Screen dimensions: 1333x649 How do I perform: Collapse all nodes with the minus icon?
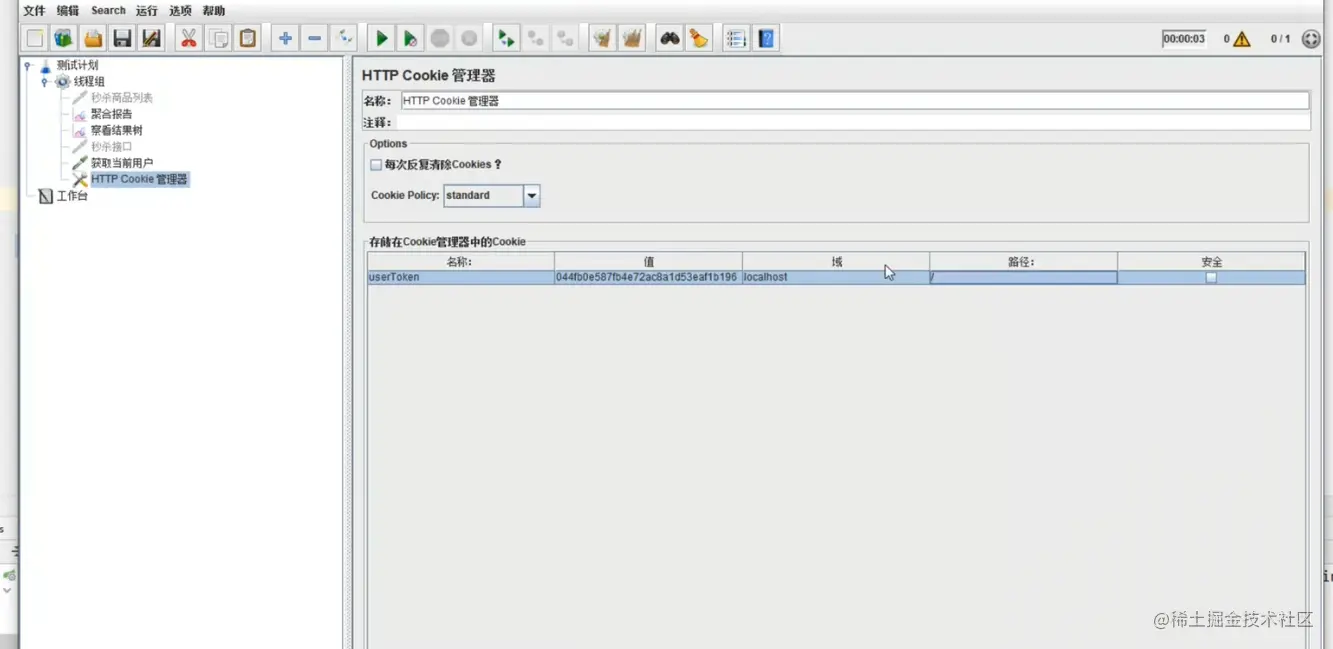(314, 39)
